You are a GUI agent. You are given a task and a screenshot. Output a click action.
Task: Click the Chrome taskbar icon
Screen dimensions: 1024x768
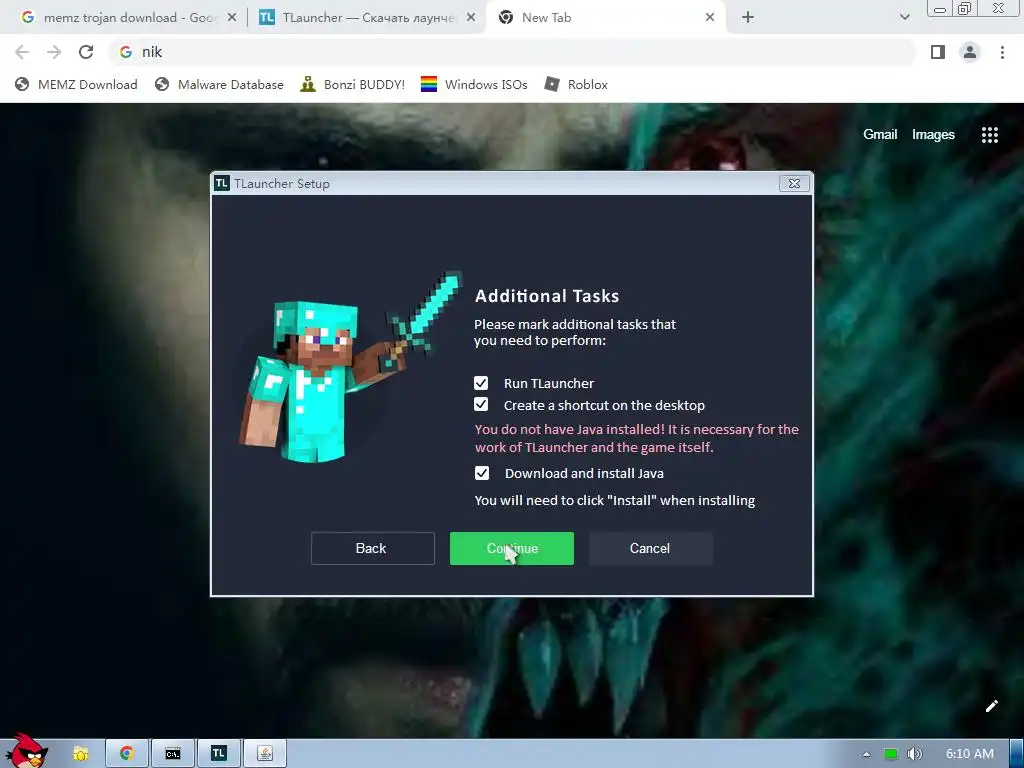point(126,754)
